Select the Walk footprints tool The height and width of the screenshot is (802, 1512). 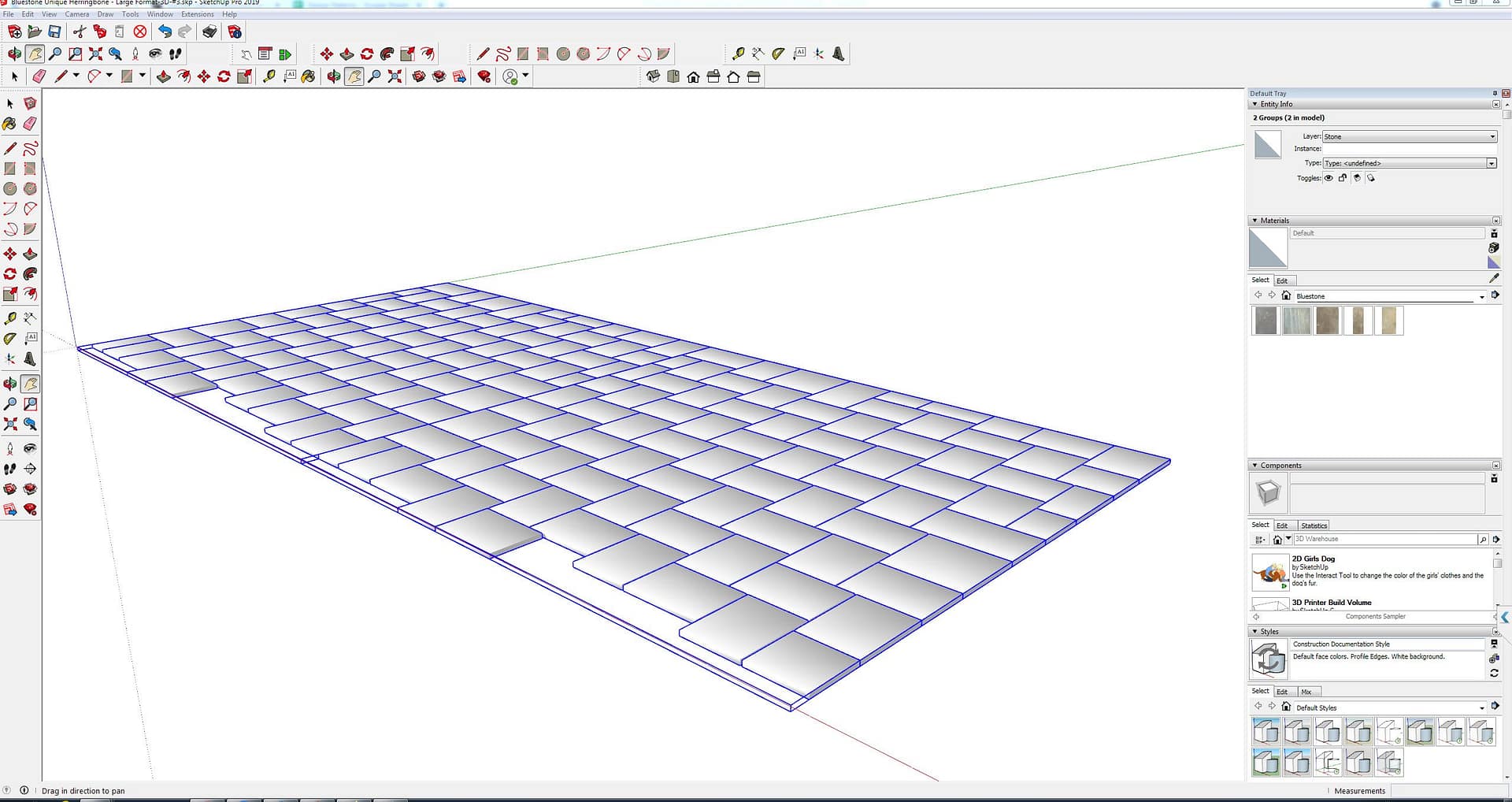[176, 54]
